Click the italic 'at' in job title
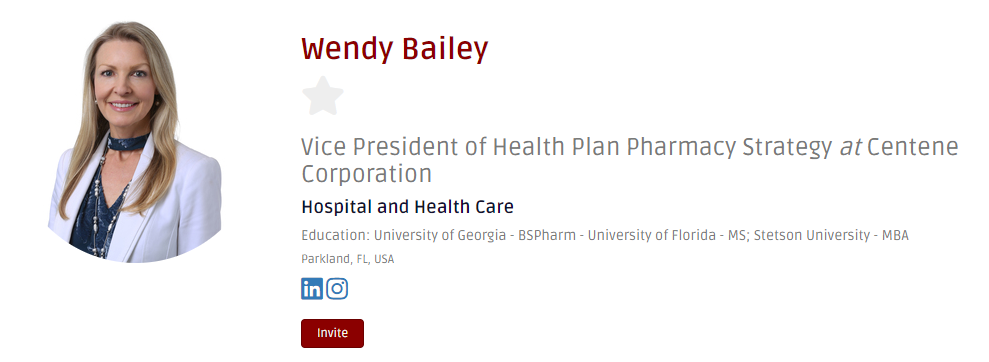This screenshot has height=362, width=989. (x=850, y=148)
